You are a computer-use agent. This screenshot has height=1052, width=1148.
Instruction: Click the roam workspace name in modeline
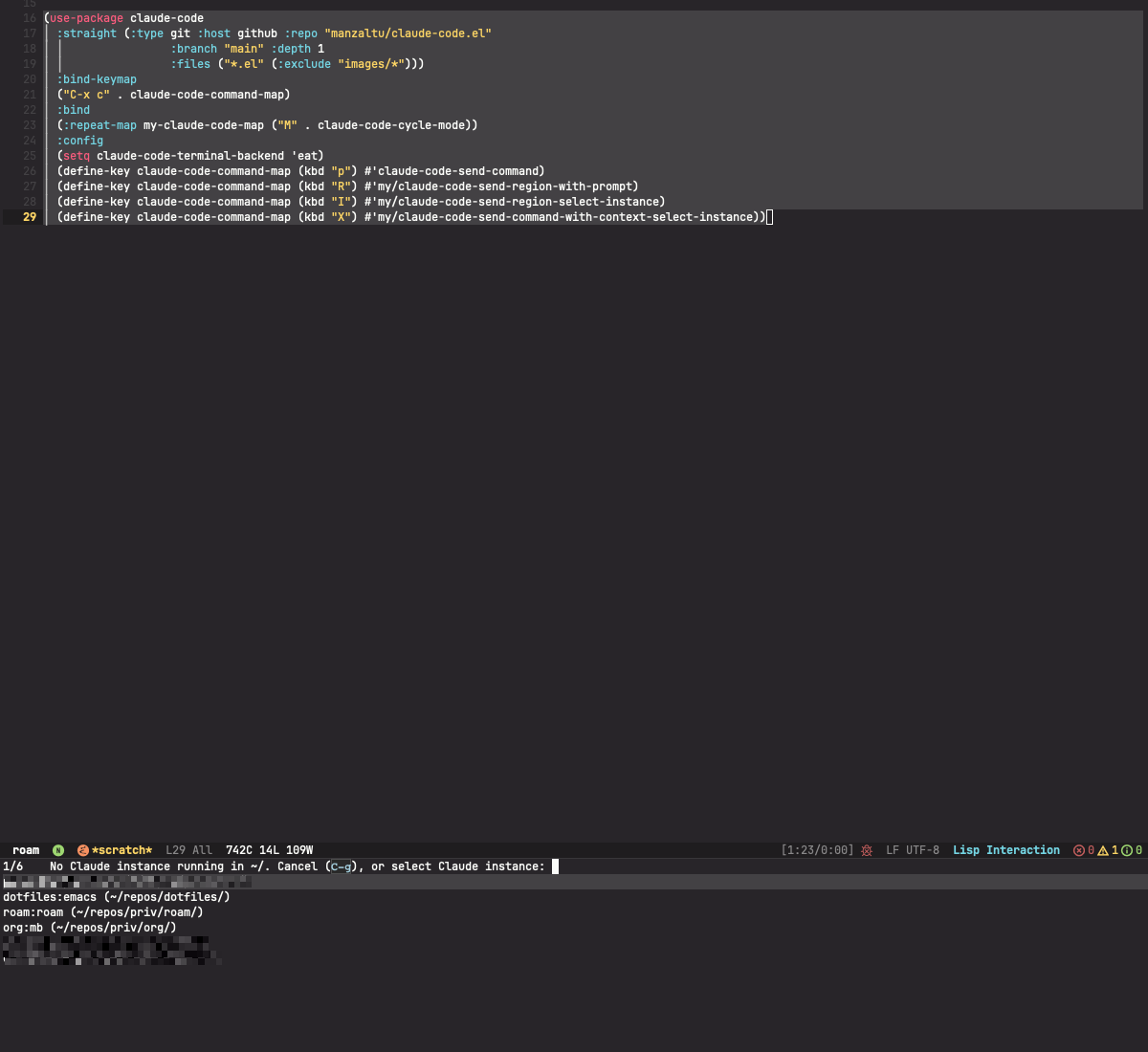tap(26, 850)
